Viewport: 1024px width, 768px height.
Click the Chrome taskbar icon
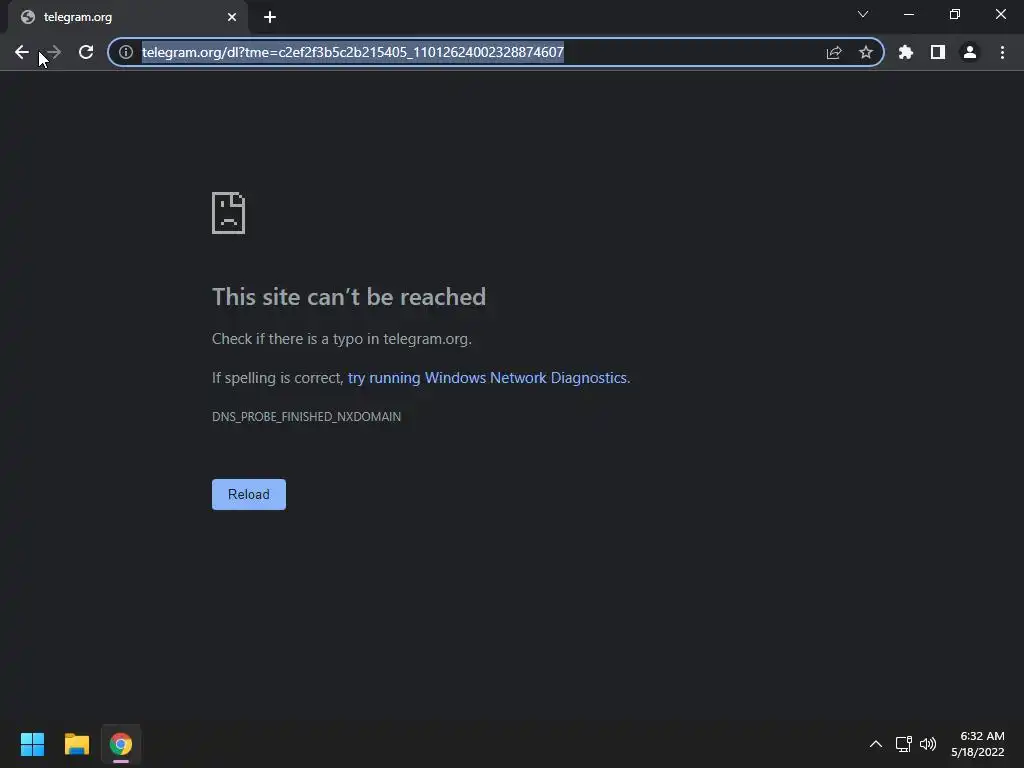point(121,744)
